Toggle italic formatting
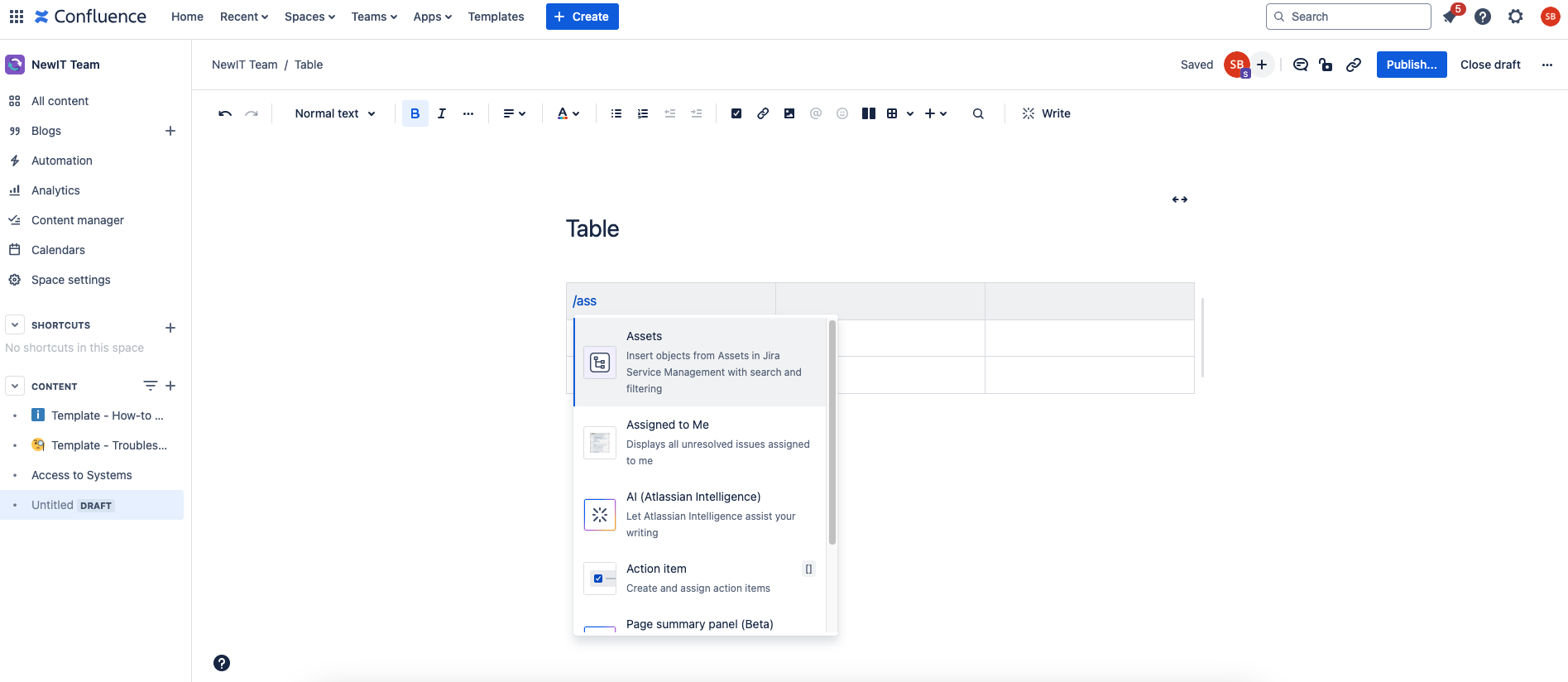The width and height of the screenshot is (1568, 682). point(442,113)
